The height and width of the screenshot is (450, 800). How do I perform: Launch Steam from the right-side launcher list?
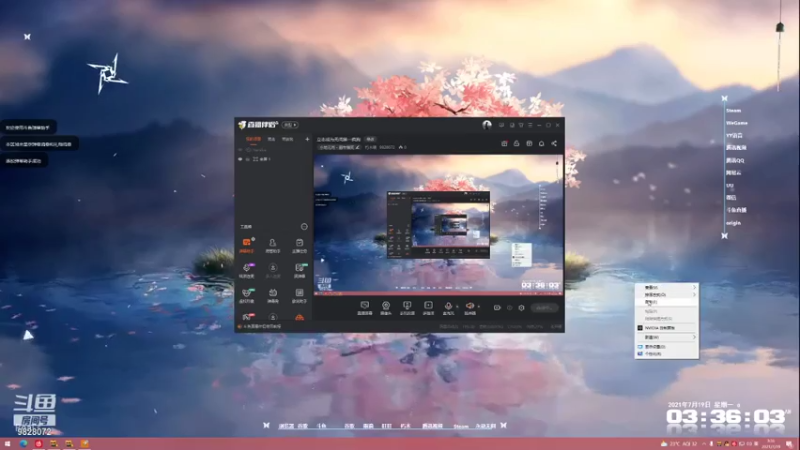coord(734,111)
